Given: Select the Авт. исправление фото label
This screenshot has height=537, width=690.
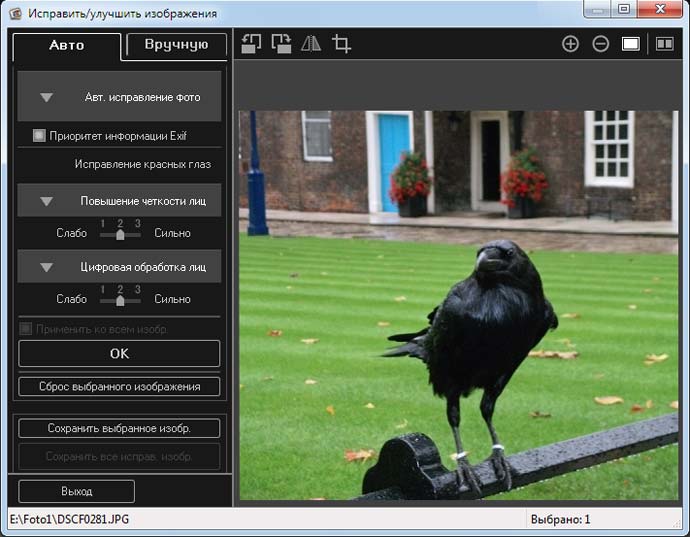Looking at the screenshot, I should point(143,97).
